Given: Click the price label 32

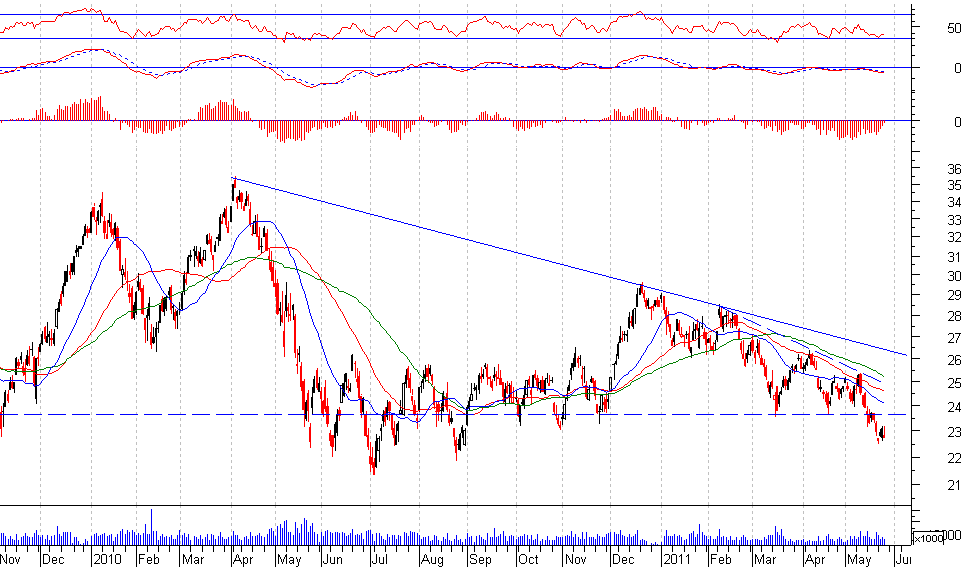Looking at the screenshot, I should 954,237.
